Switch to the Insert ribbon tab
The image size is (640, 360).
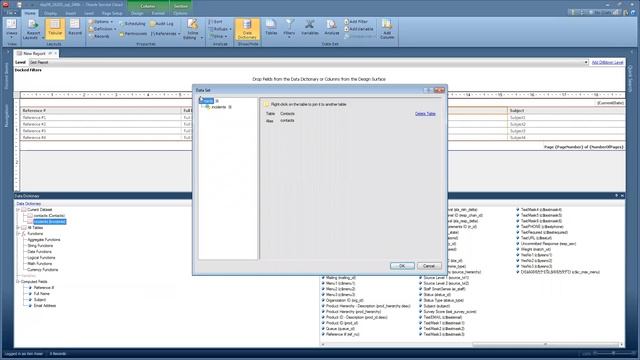pos(70,13)
